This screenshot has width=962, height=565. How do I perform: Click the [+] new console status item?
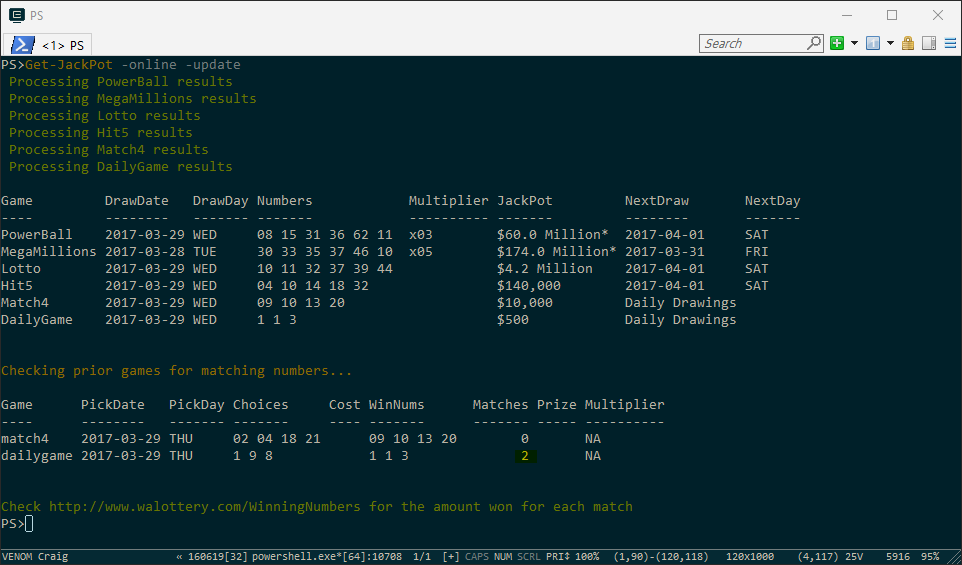click(x=451, y=557)
